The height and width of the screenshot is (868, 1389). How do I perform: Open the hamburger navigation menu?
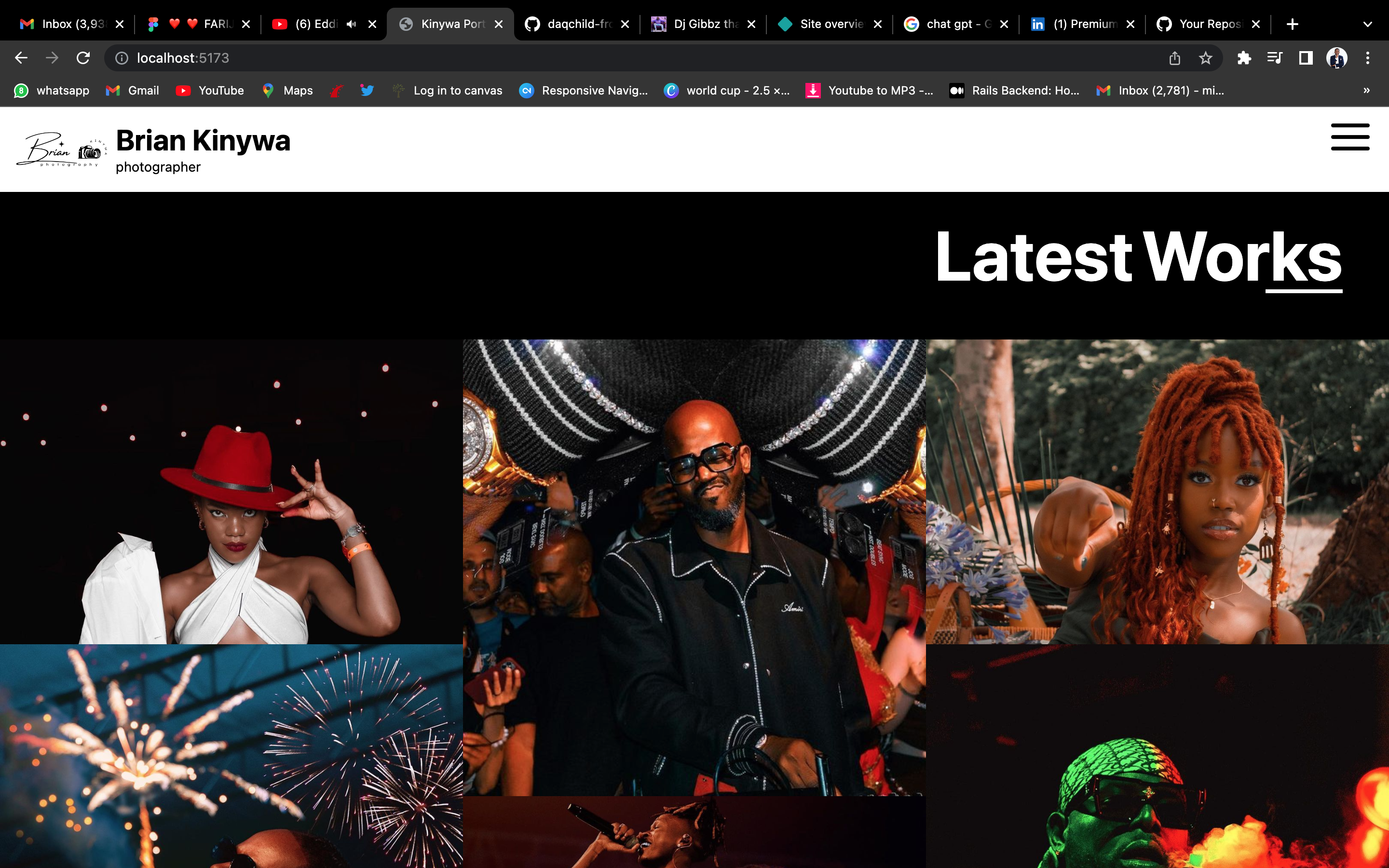[1349, 137]
